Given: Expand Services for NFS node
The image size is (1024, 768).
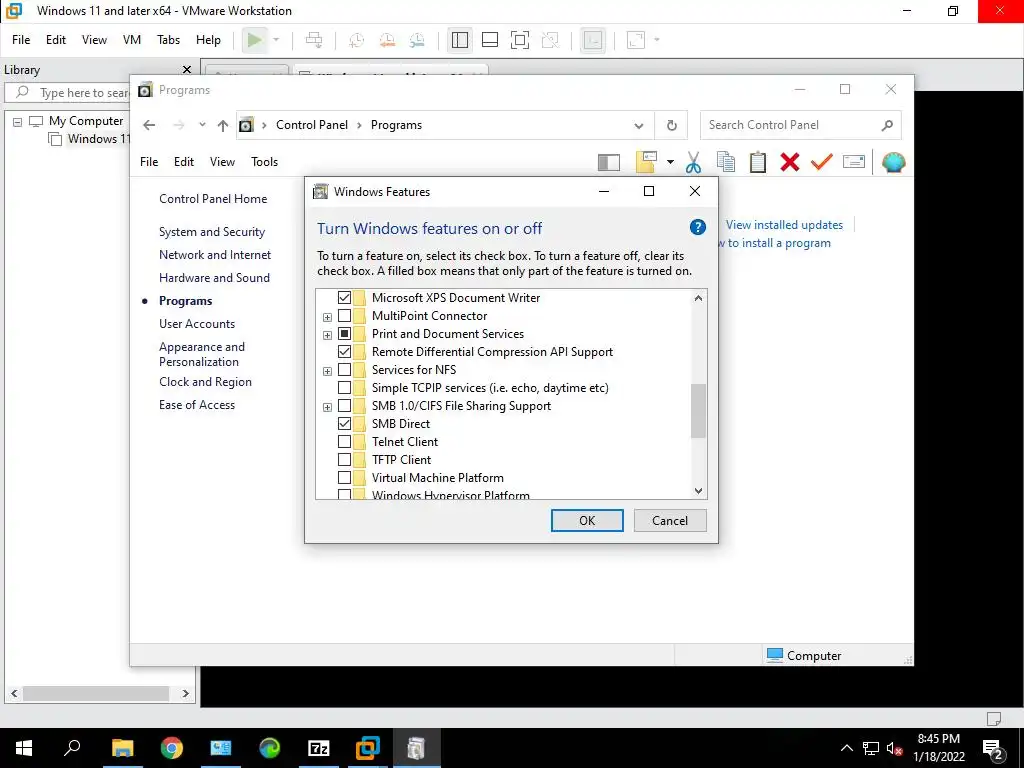Looking at the screenshot, I should [327, 371].
